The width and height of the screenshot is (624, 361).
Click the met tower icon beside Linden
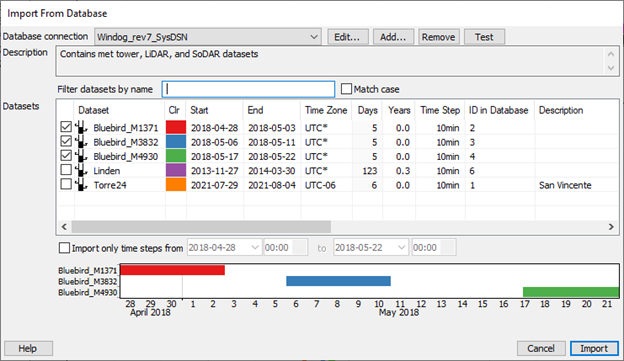[81, 170]
